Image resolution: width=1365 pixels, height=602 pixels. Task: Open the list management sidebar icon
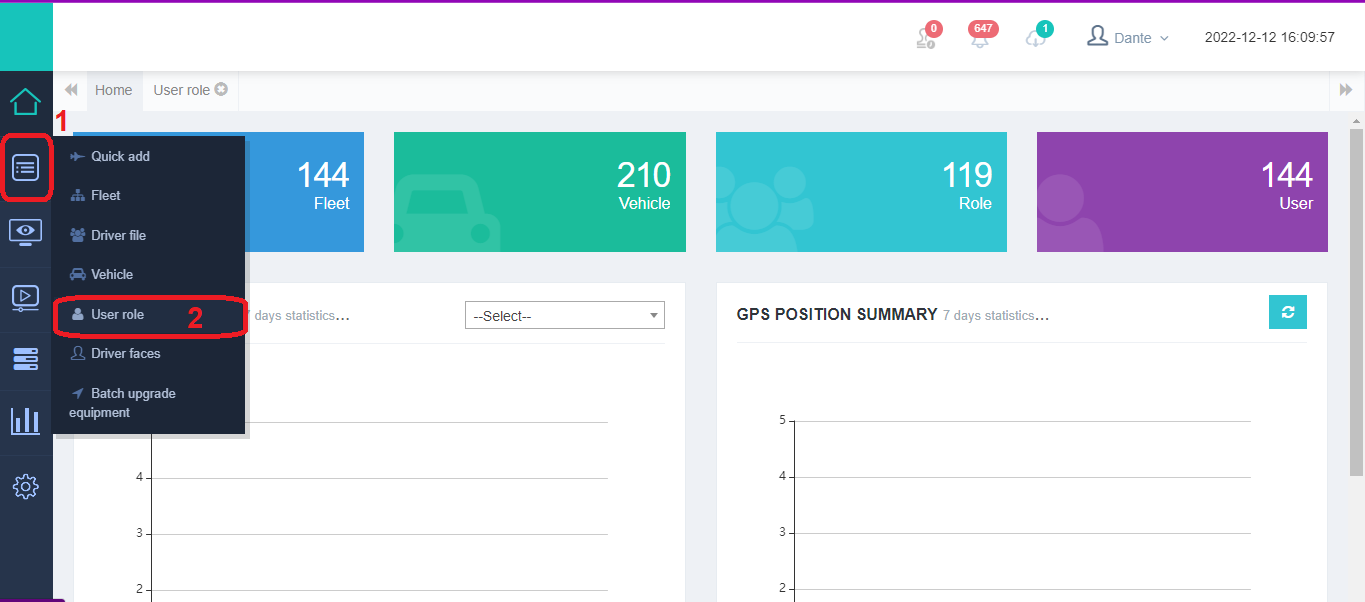coord(26,167)
